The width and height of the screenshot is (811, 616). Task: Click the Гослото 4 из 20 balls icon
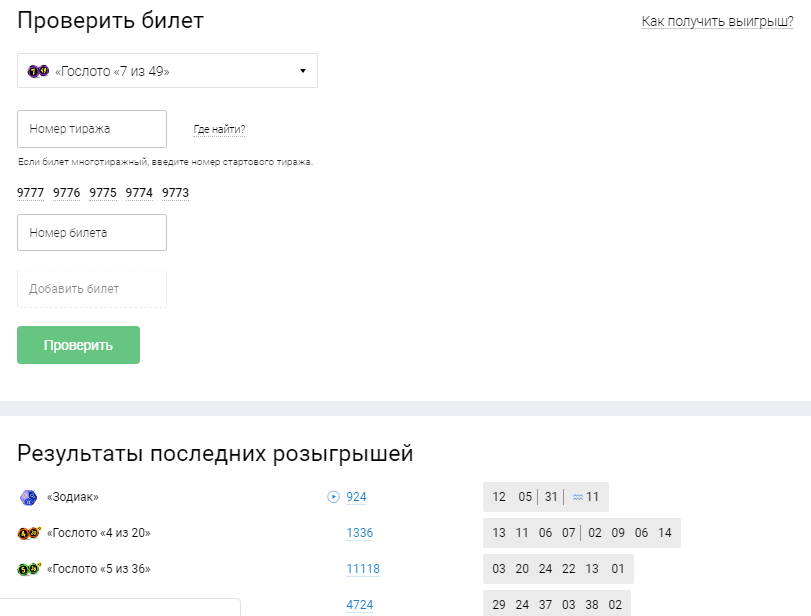point(29,533)
